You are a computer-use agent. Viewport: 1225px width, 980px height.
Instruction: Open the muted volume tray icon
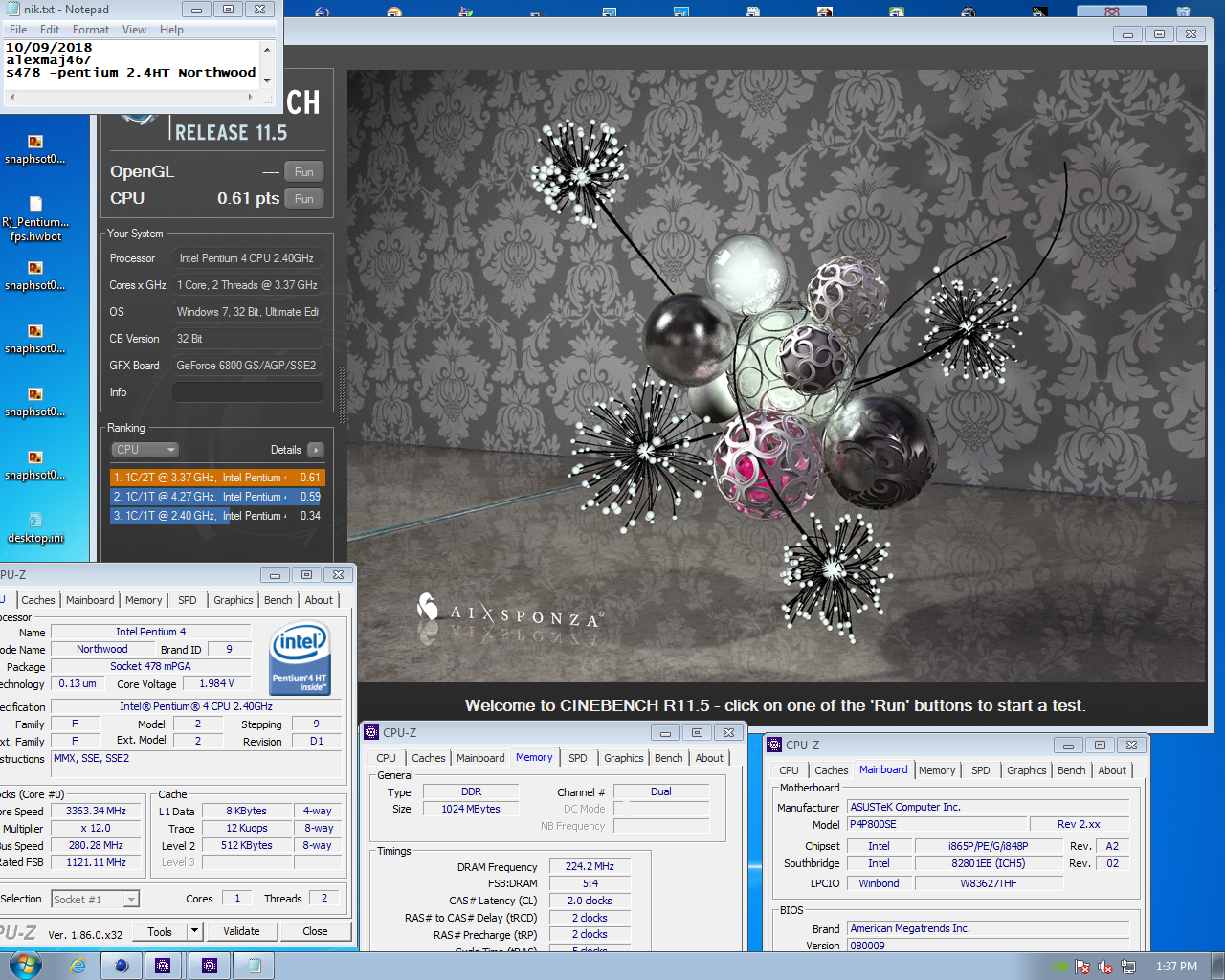coord(1105,967)
